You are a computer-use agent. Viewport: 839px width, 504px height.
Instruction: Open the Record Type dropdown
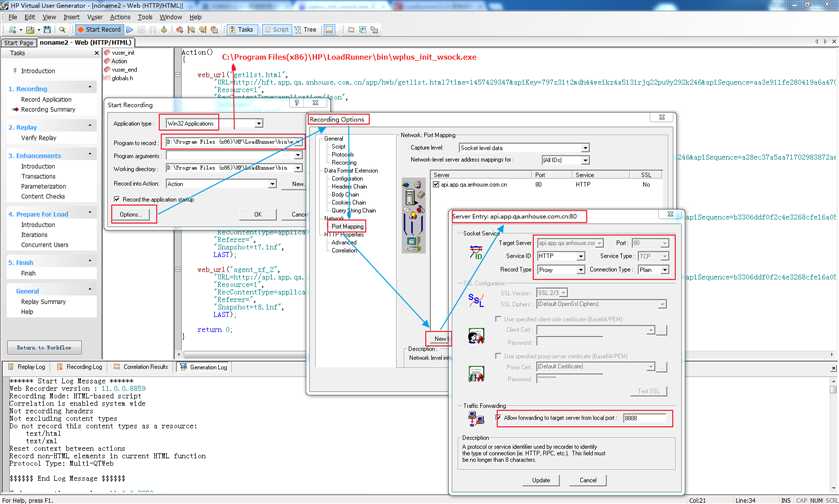click(581, 270)
